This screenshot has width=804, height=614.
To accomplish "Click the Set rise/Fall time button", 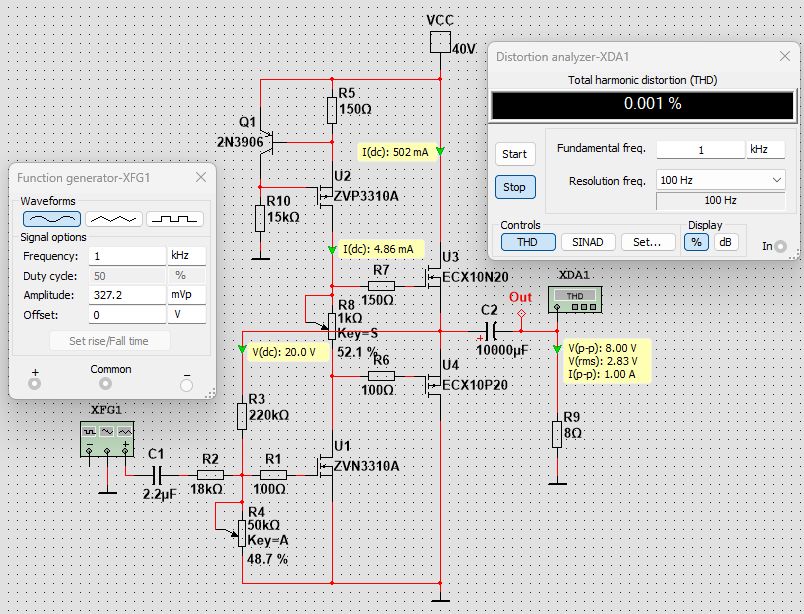I will [109, 341].
